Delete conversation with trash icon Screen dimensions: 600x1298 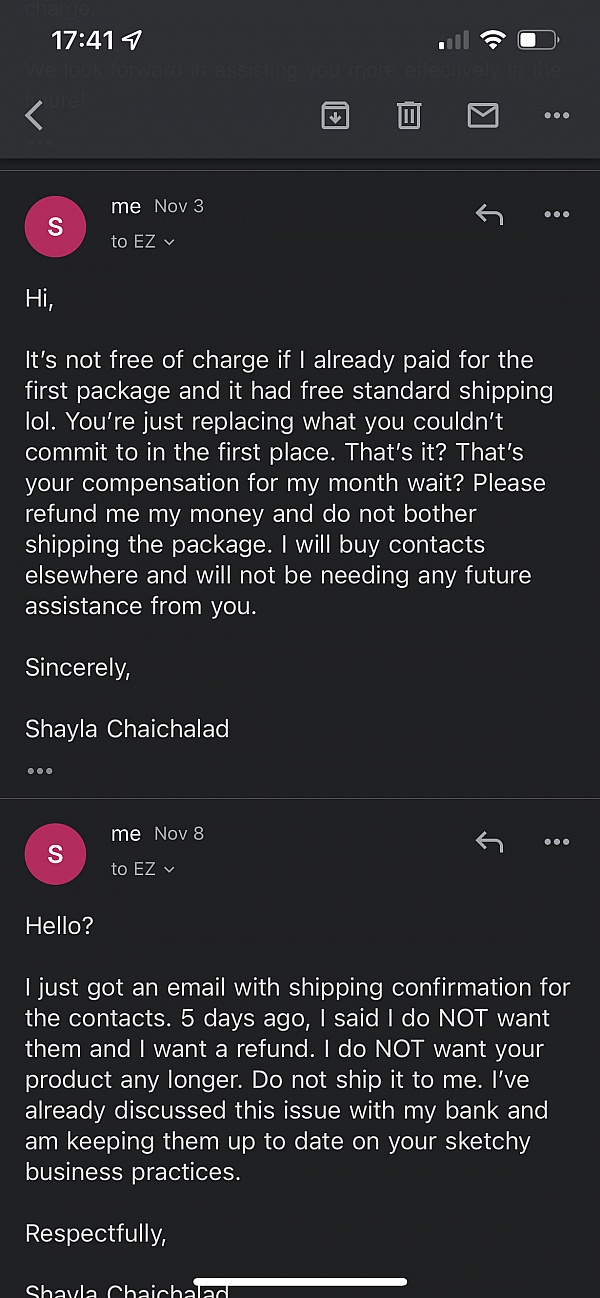(409, 116)
